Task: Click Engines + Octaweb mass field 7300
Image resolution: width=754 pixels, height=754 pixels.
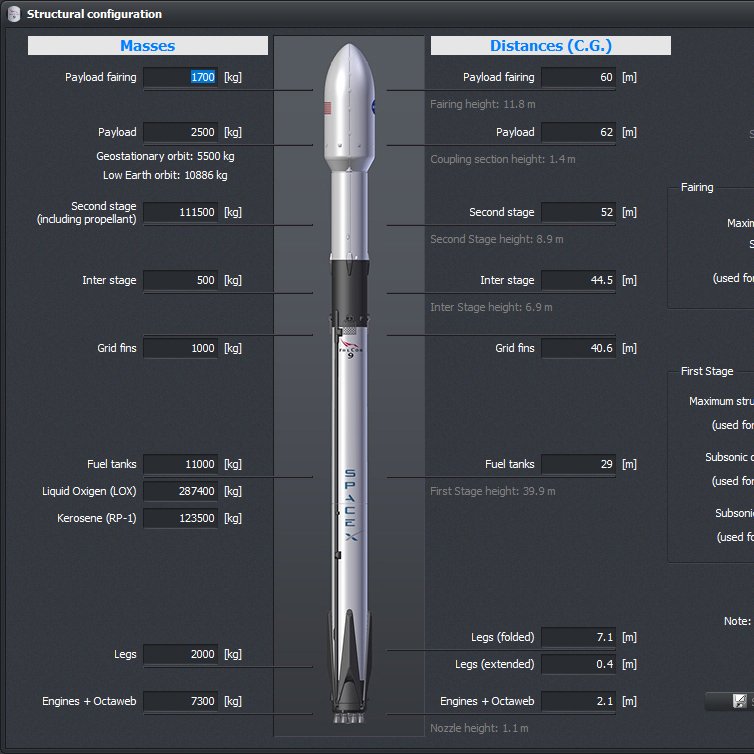Action: point(181,701)
